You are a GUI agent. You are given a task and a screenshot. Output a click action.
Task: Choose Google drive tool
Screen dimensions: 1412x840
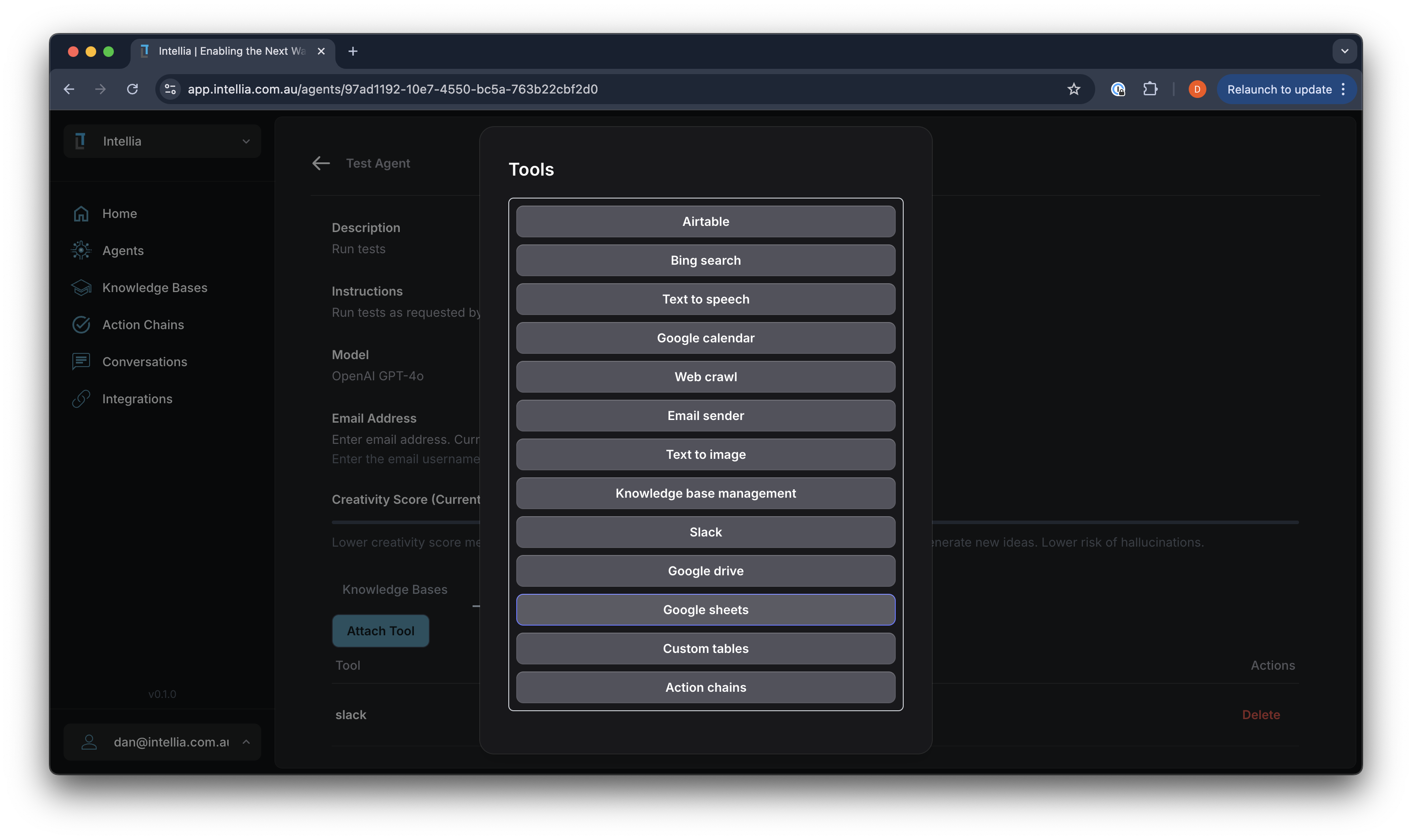tap(706, 570)
